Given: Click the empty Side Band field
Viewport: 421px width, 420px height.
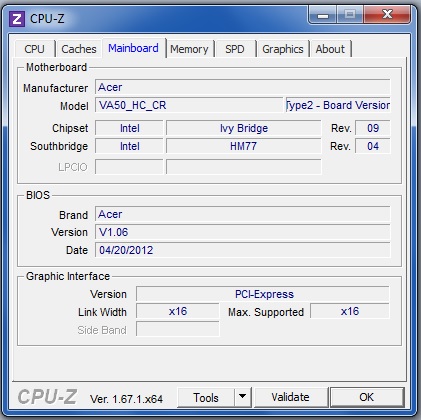Looking at the screenshot, I should click(x=178, y=329).
